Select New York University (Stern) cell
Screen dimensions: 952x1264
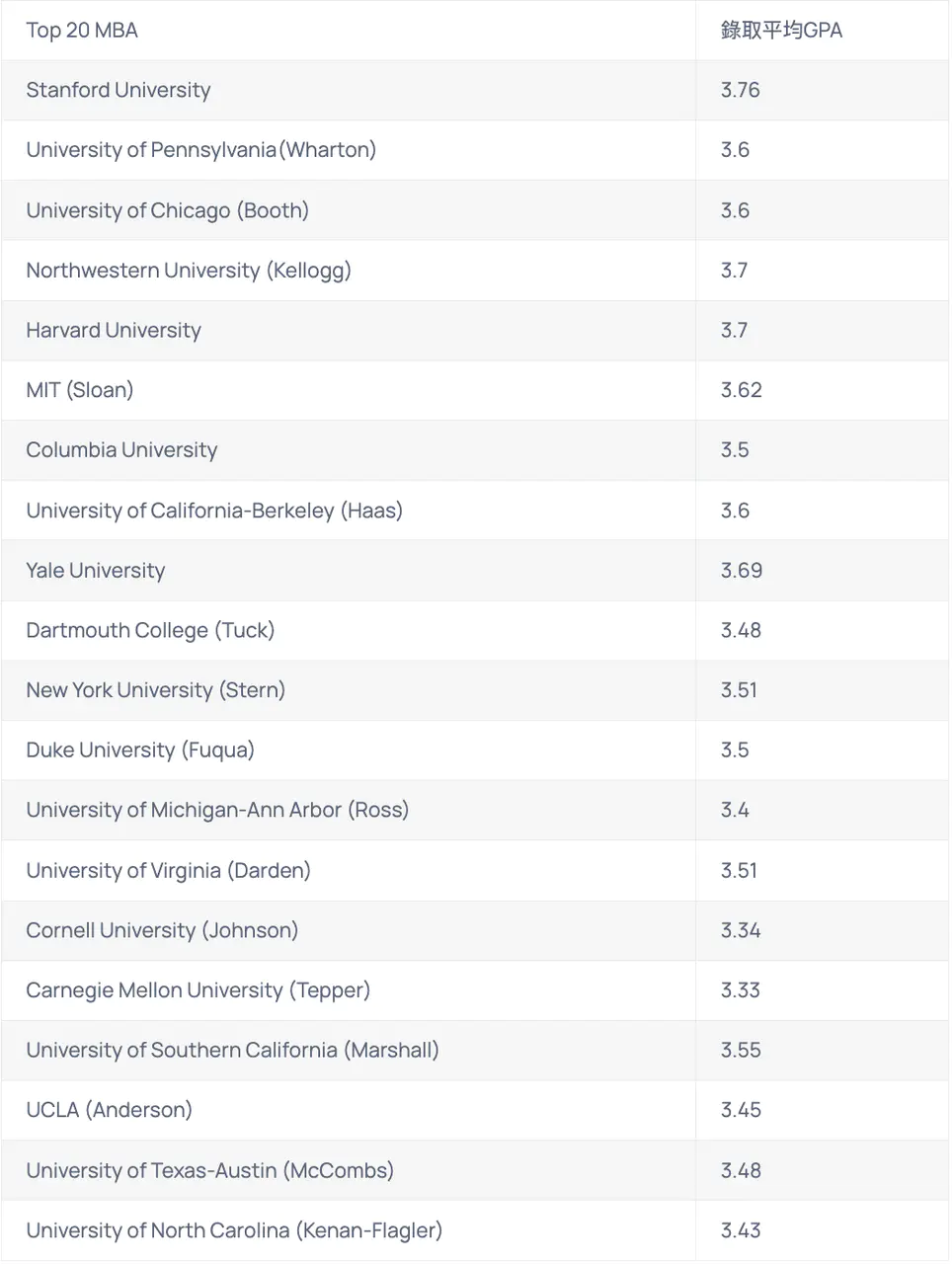pyautogui.click(x=155, y=690)
